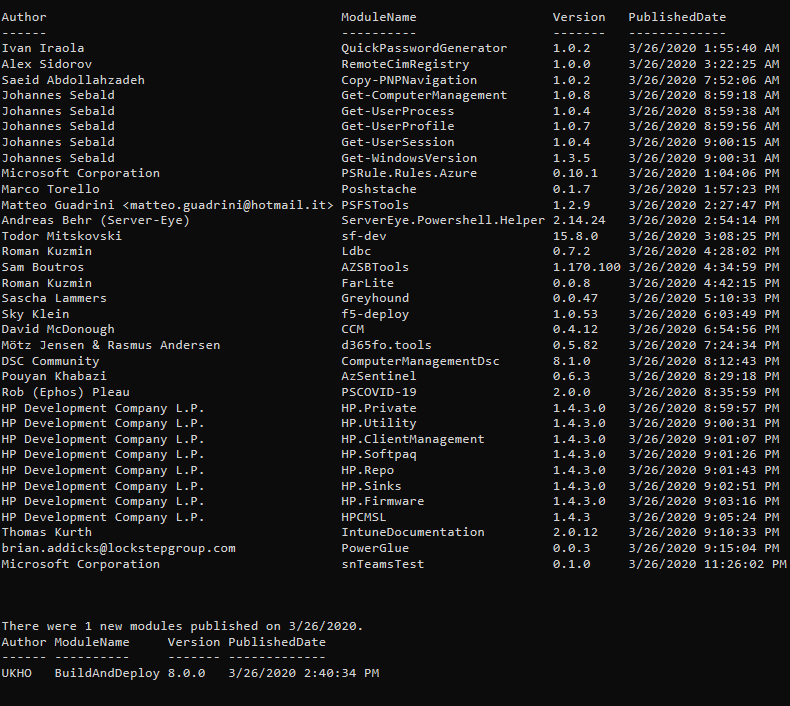The height and width of the screenshot is (706, 790).
Task: Select version 8.0.0 of BuildAndDeploy
Action: [186, 674]
